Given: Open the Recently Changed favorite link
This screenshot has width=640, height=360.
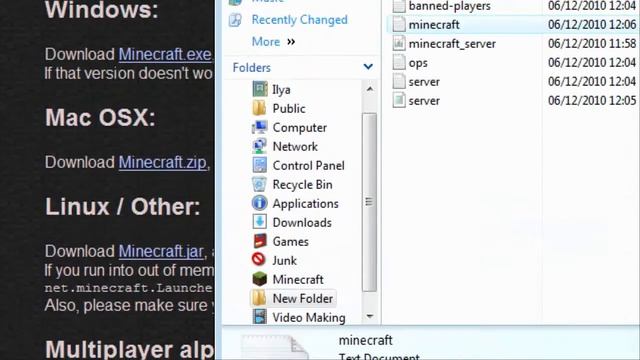Looking at the screenshot, I should click(299, 20).
